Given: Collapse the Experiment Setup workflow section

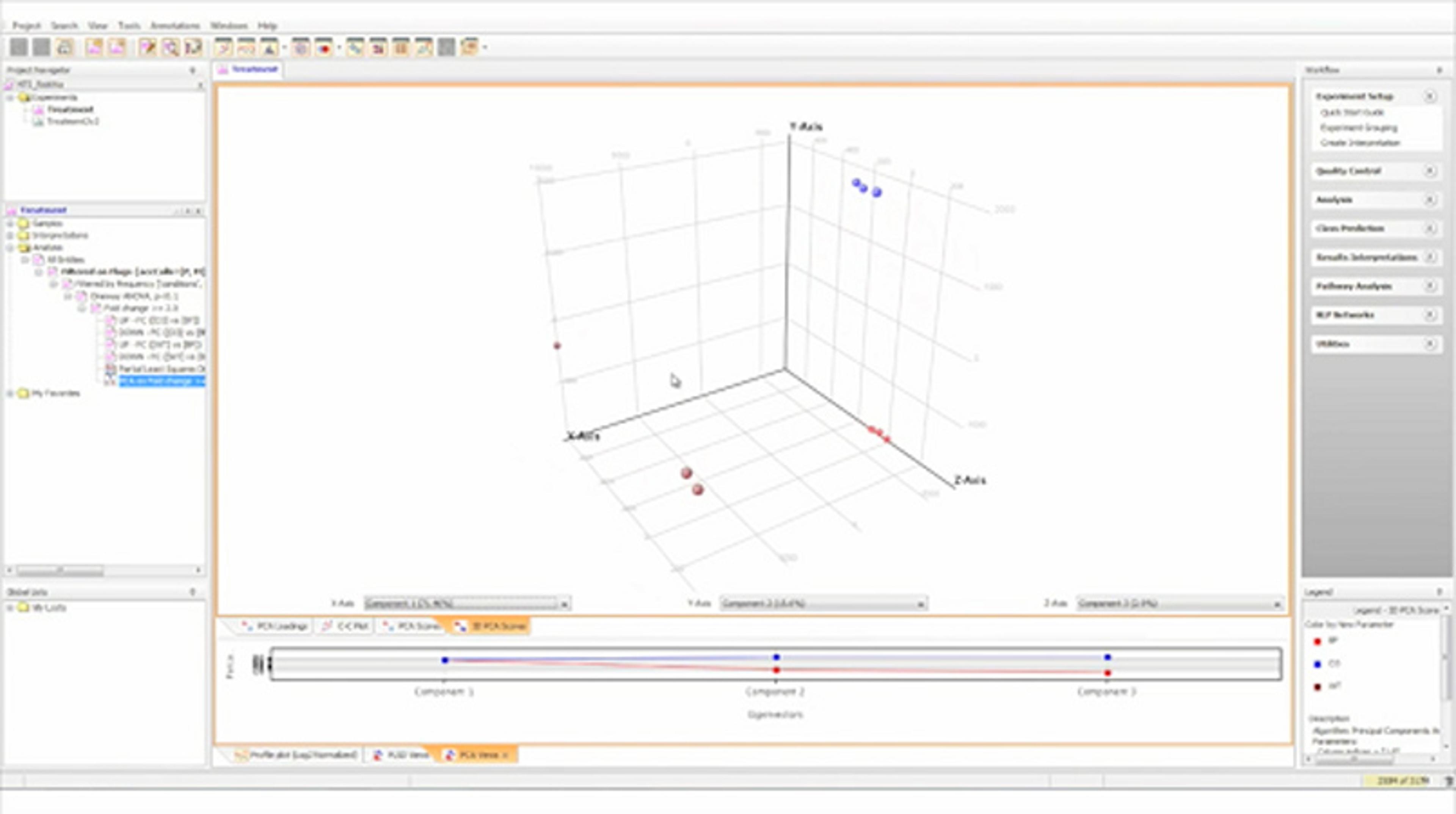Looking at the screenshot, I should click(x=1429, y=97).
